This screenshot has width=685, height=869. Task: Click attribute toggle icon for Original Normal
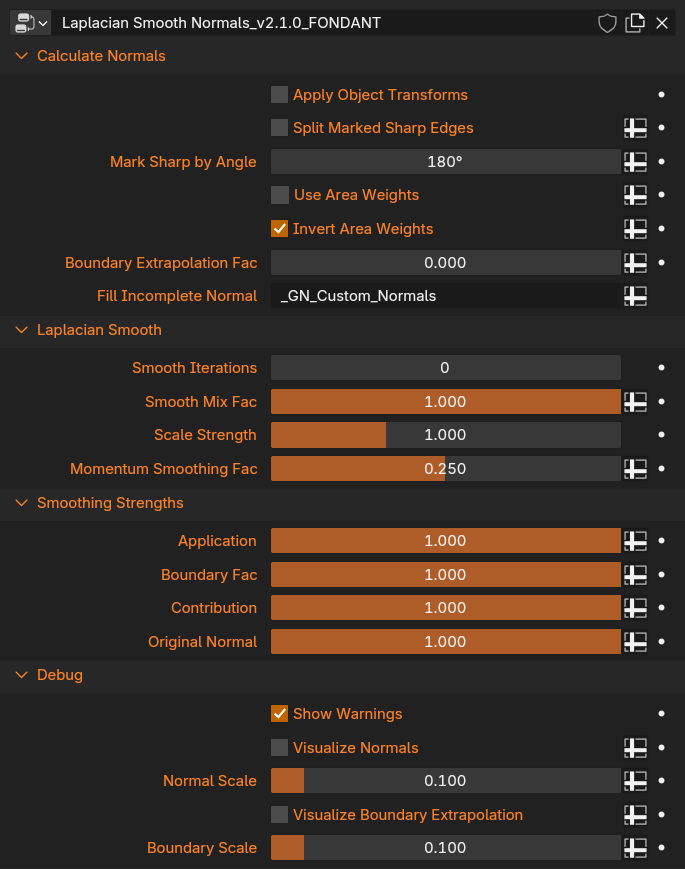tap(635, 642)
